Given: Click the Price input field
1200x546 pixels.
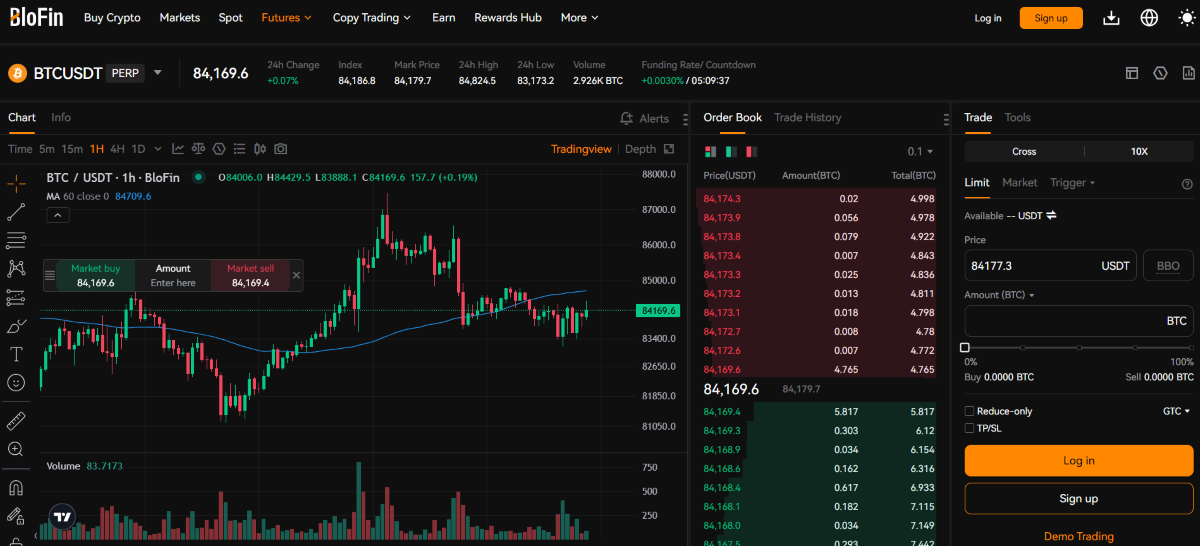Looking at the screenshot, I should tap(1050, 266).
